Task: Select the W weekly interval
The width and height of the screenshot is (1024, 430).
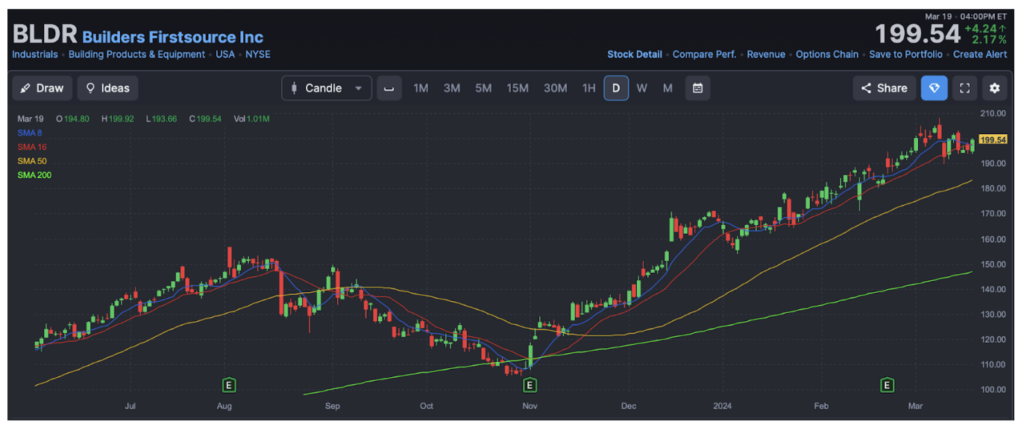Action: click(642, 88)
